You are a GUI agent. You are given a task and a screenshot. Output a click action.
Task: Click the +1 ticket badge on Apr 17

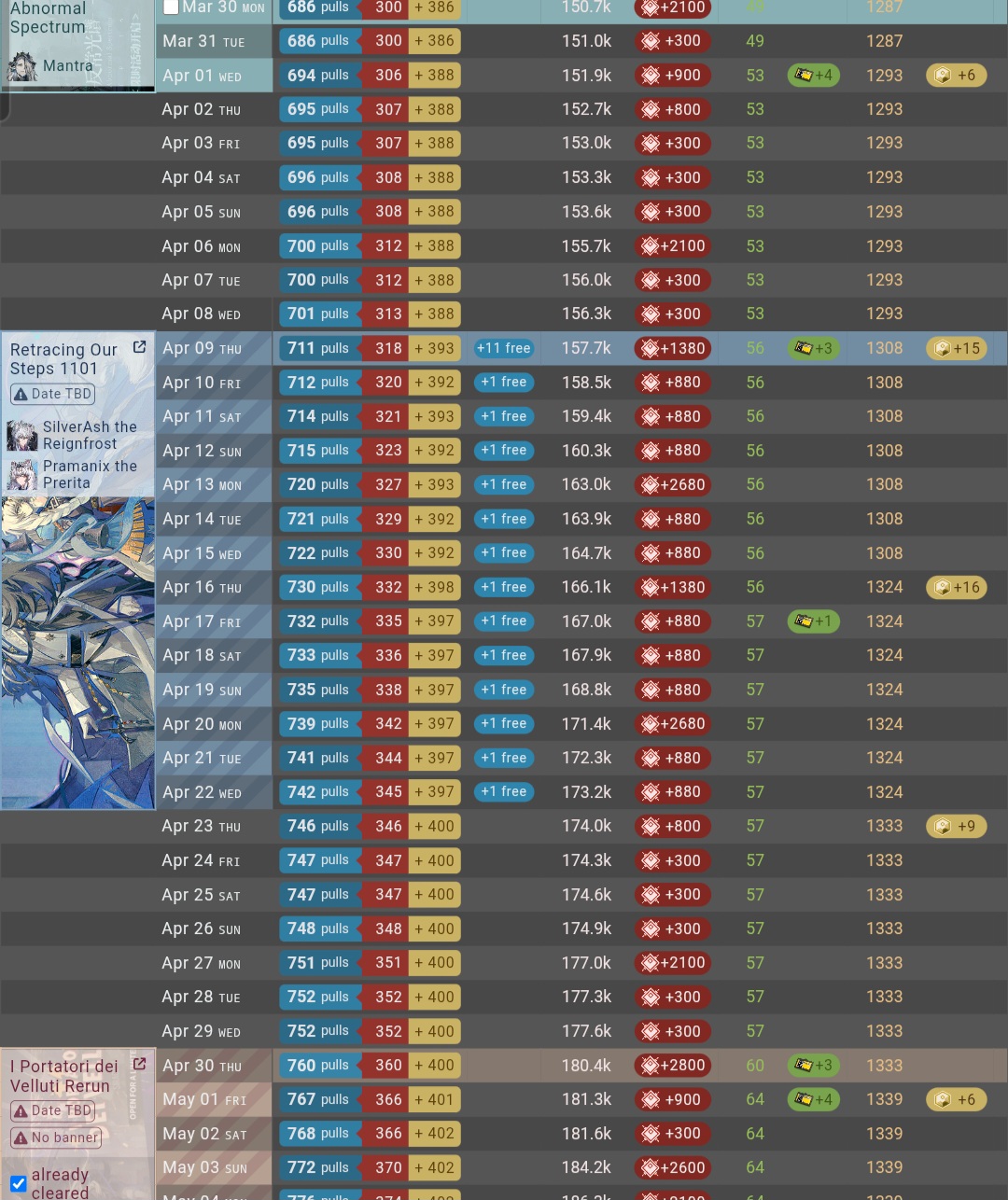[814, 621]
